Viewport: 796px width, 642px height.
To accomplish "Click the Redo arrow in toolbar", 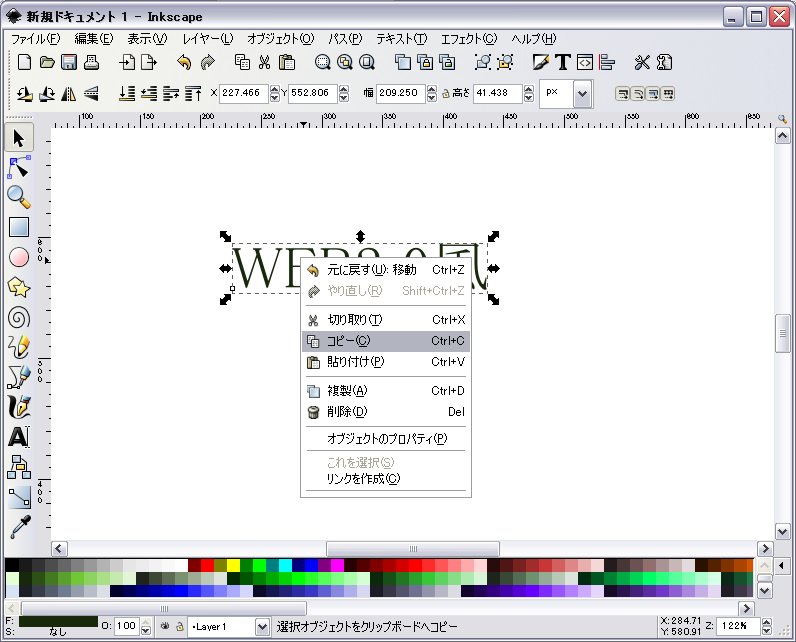I will tap(207, 62).
